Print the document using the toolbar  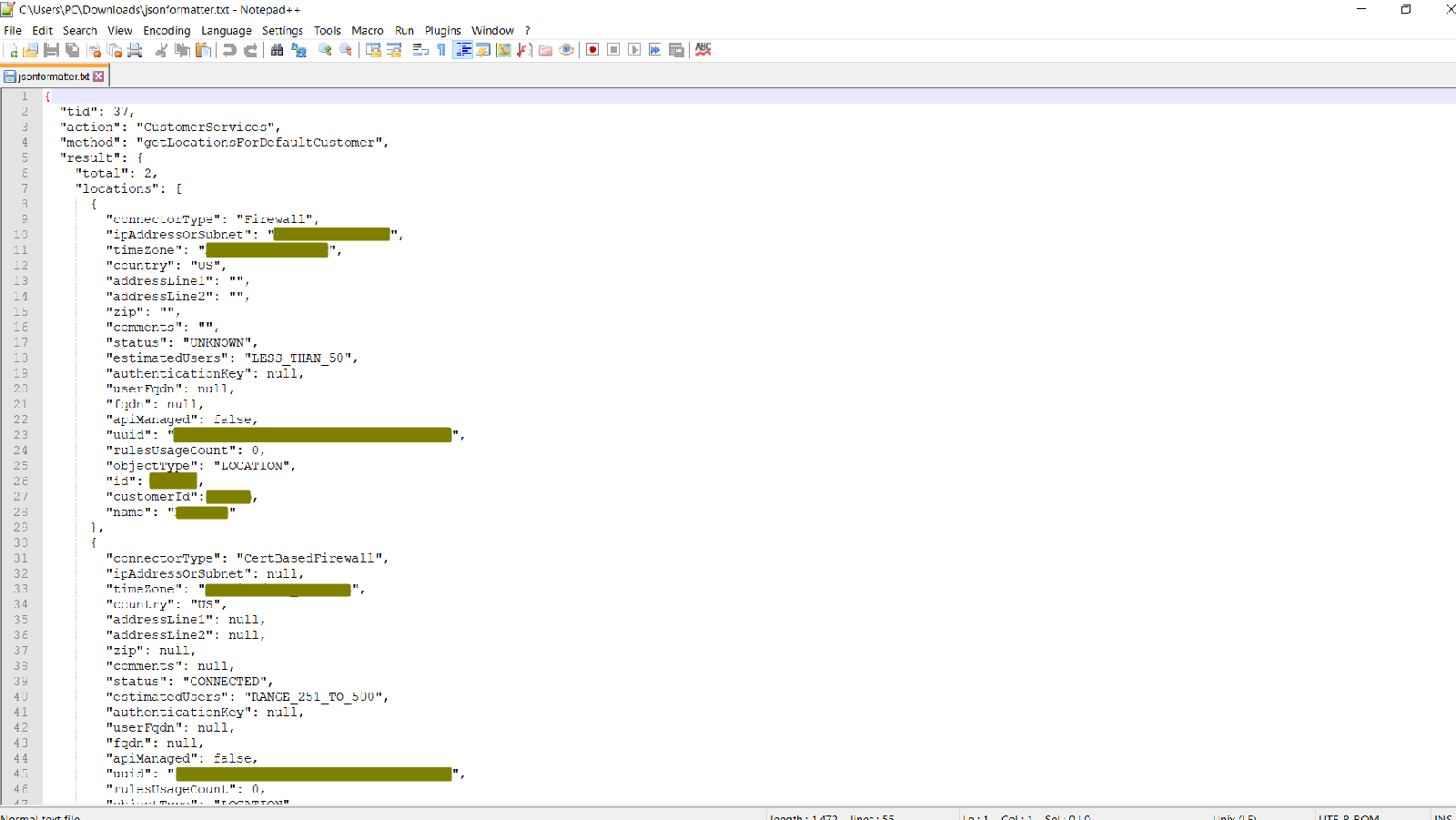click(x=135, y=50)
